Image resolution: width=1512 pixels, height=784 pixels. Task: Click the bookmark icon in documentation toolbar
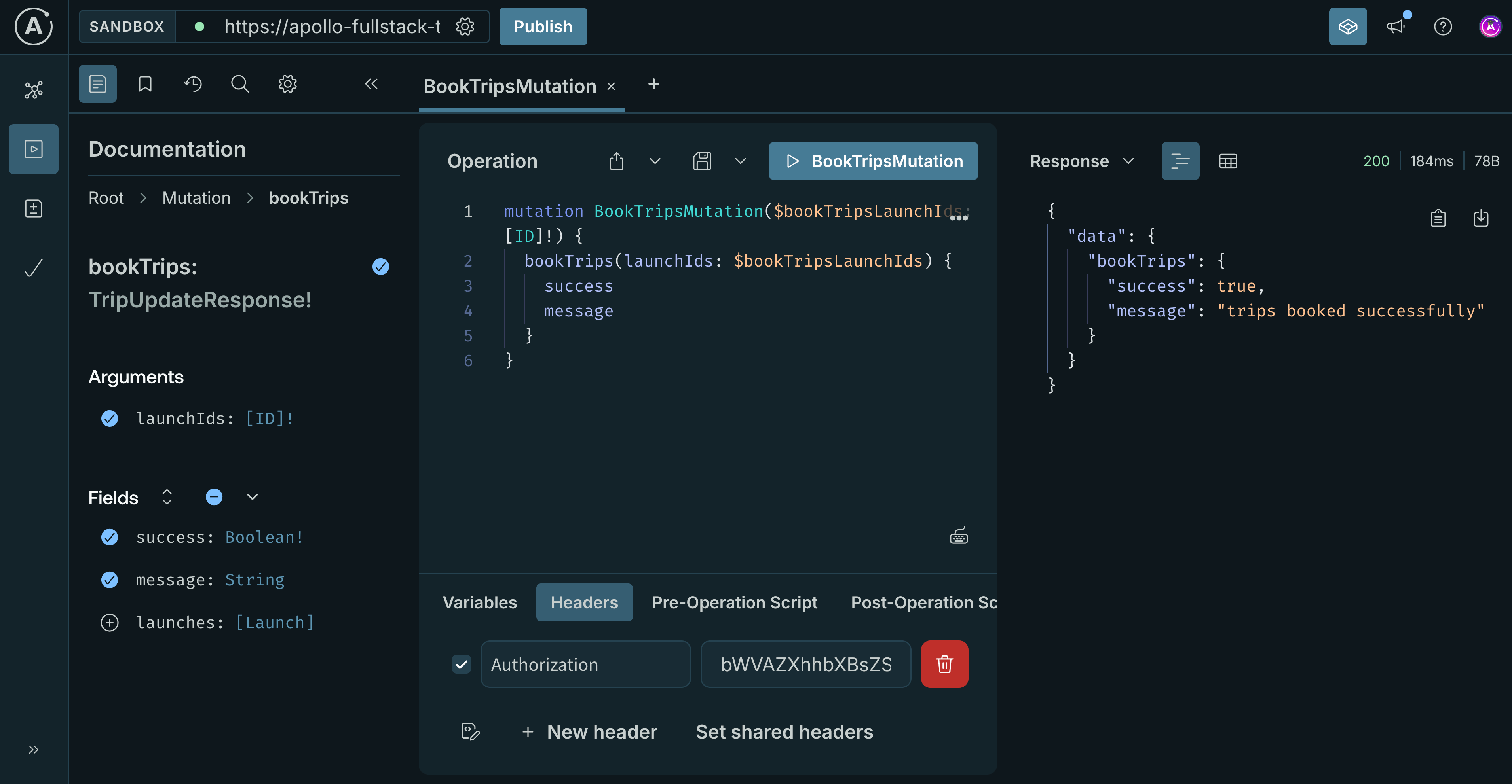(x=145, y=84)
